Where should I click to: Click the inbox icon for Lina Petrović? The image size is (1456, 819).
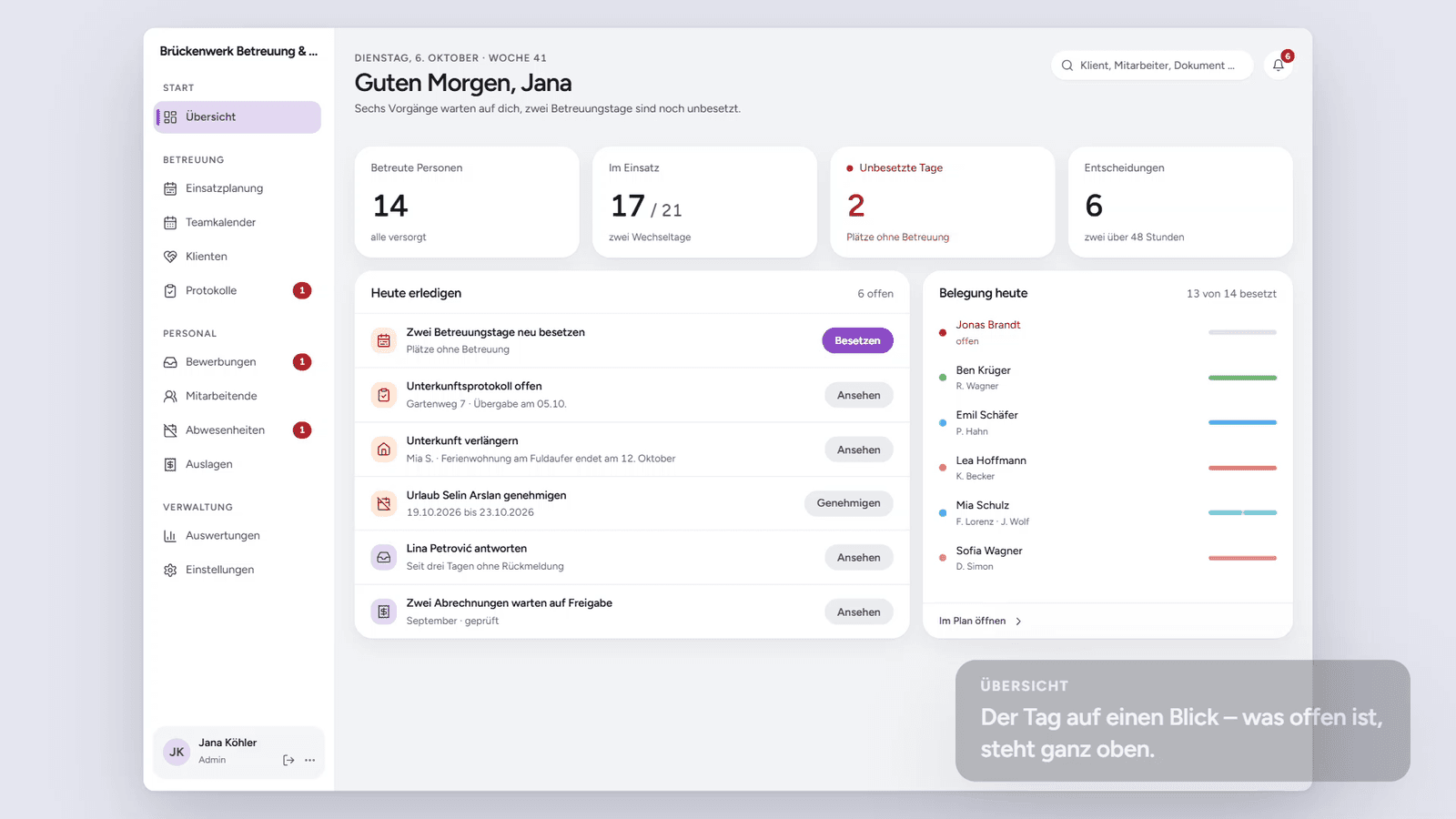click(384, 557)
